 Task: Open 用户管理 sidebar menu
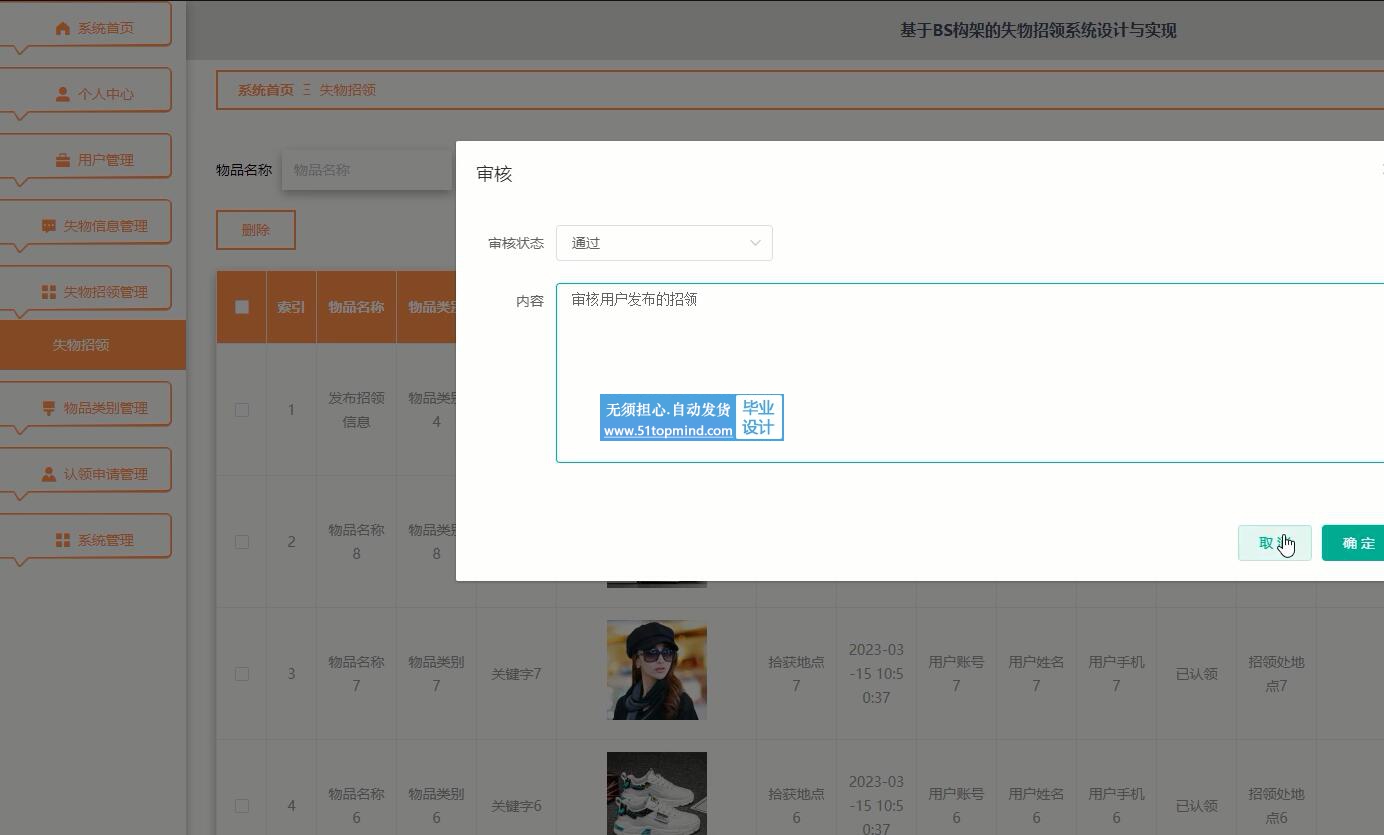(86, 157)
